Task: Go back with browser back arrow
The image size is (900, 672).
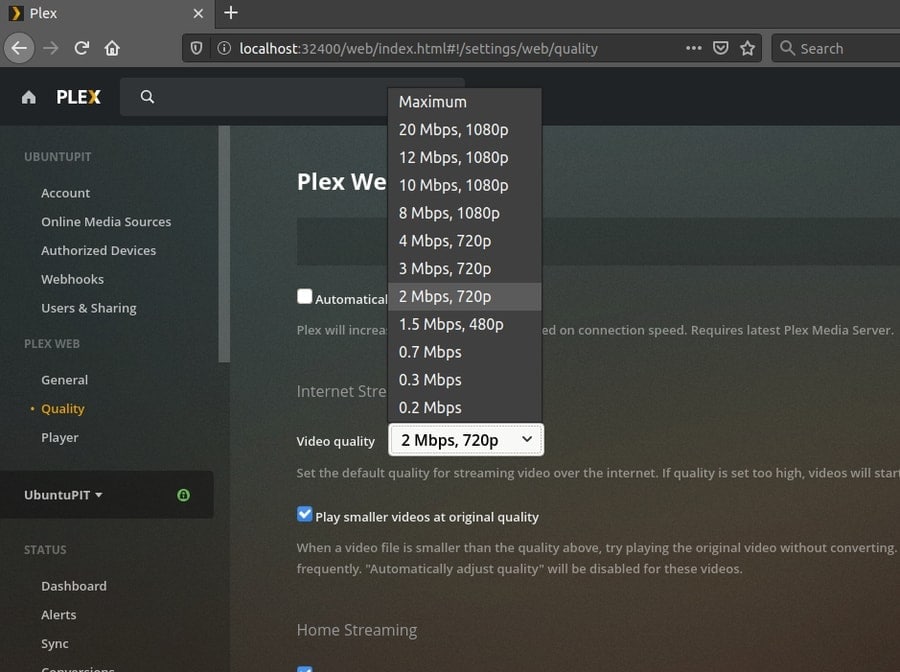Action: coord(20,48)
